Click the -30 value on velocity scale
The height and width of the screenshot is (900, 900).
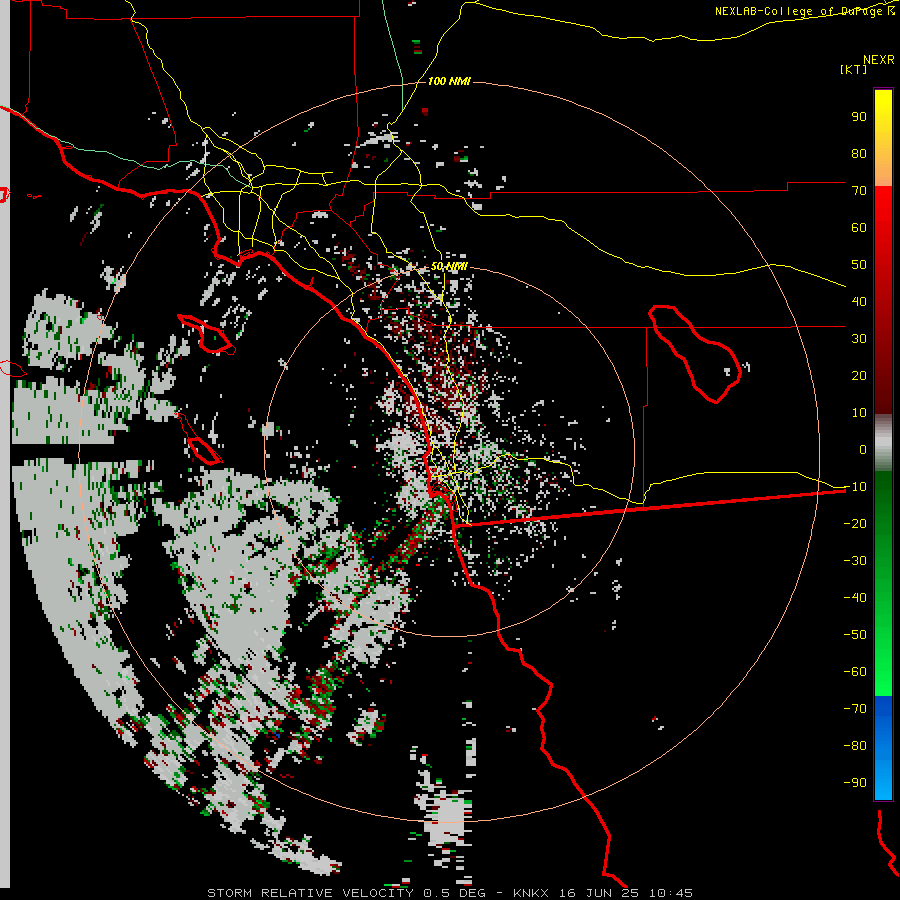point(855,561)
